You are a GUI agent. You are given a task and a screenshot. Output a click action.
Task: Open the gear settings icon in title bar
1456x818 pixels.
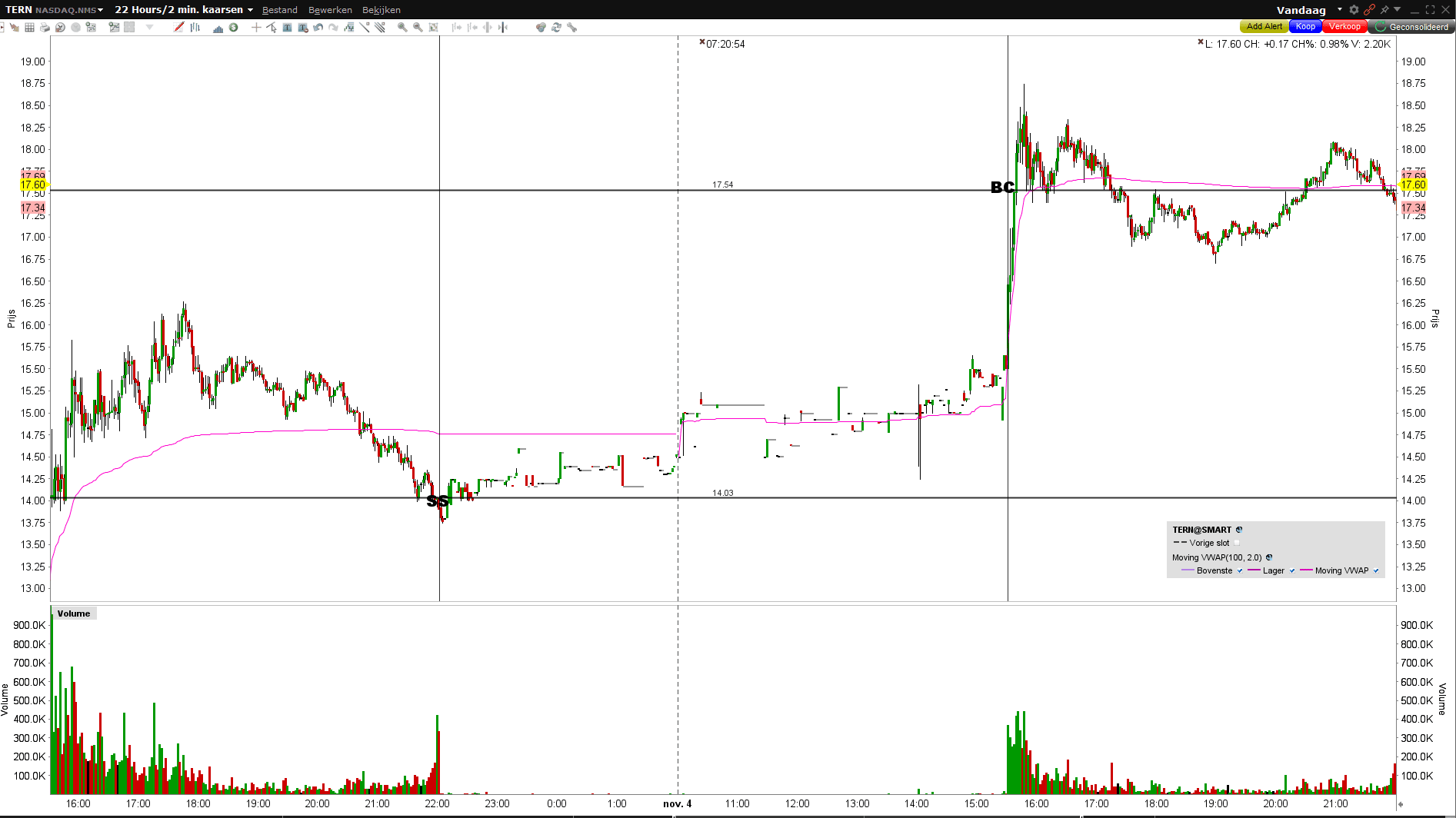1354,10
